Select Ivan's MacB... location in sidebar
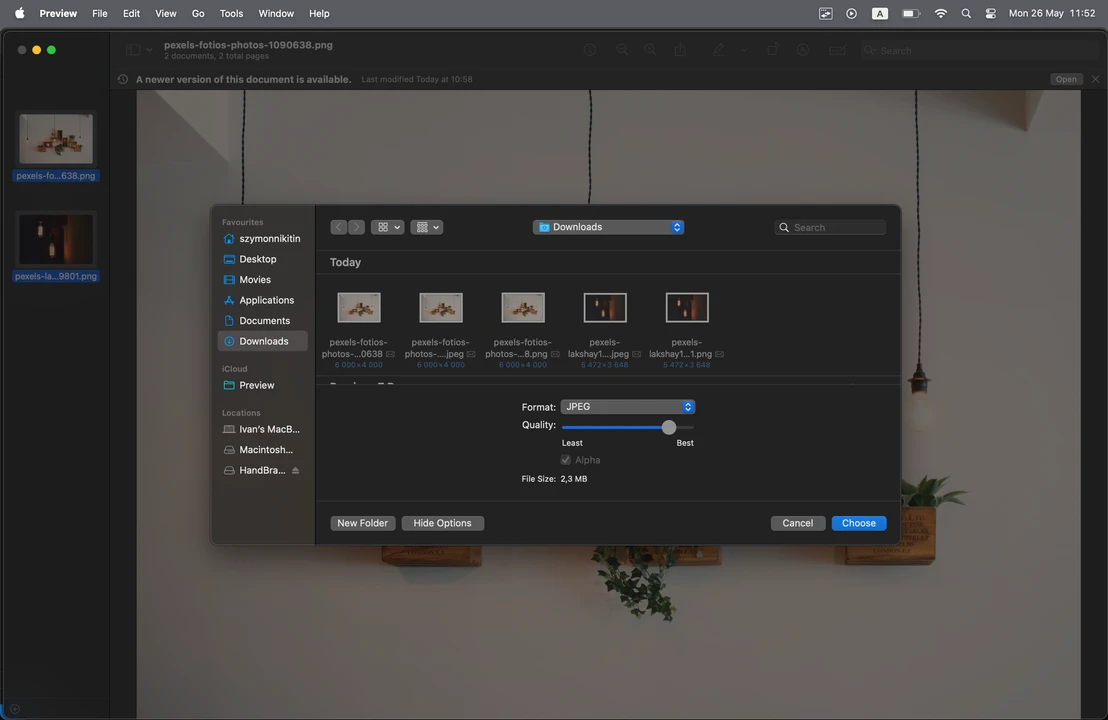The image size is (1108, 720). (262, 429)
